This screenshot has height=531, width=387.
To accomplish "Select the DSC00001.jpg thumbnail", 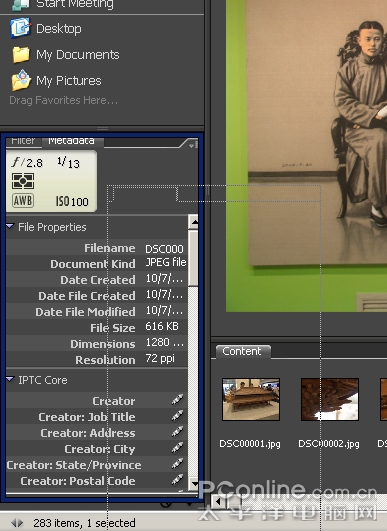I will (x=251, y=400).
